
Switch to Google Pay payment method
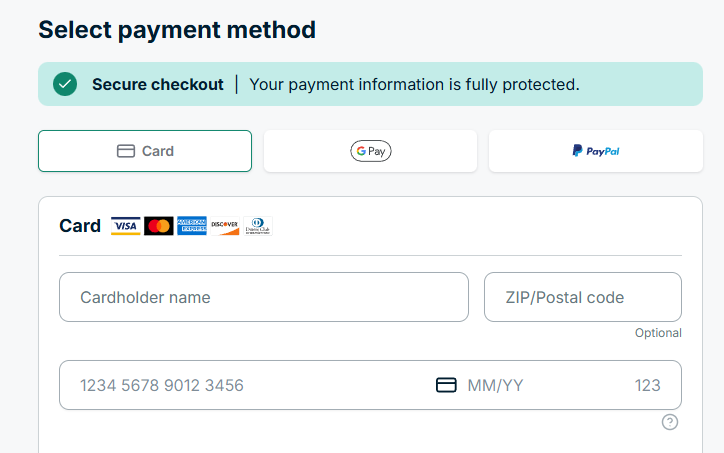[370, 151]
